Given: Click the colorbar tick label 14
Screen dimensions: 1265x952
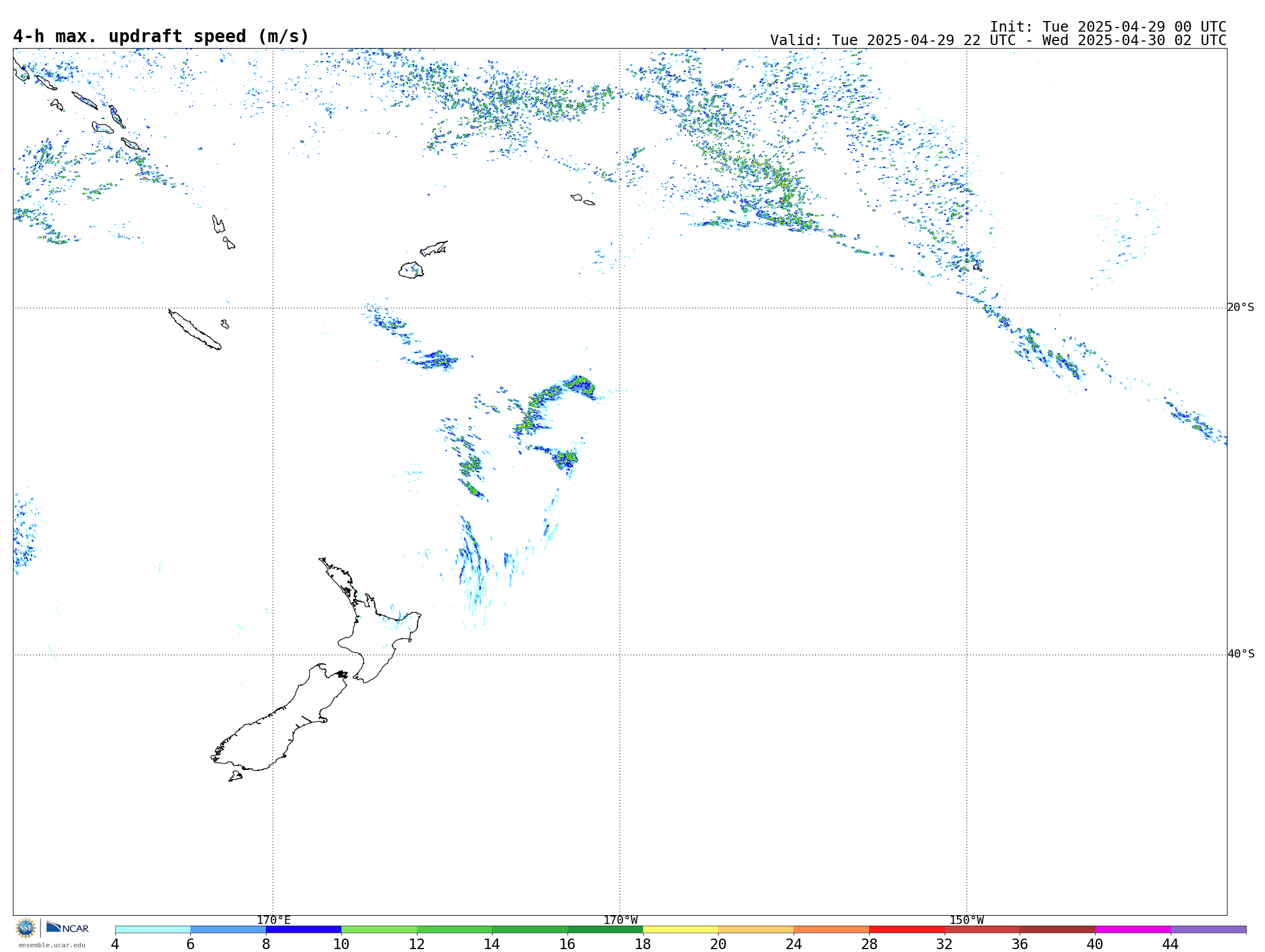Looking at the screenshot, I should [492, 944].
